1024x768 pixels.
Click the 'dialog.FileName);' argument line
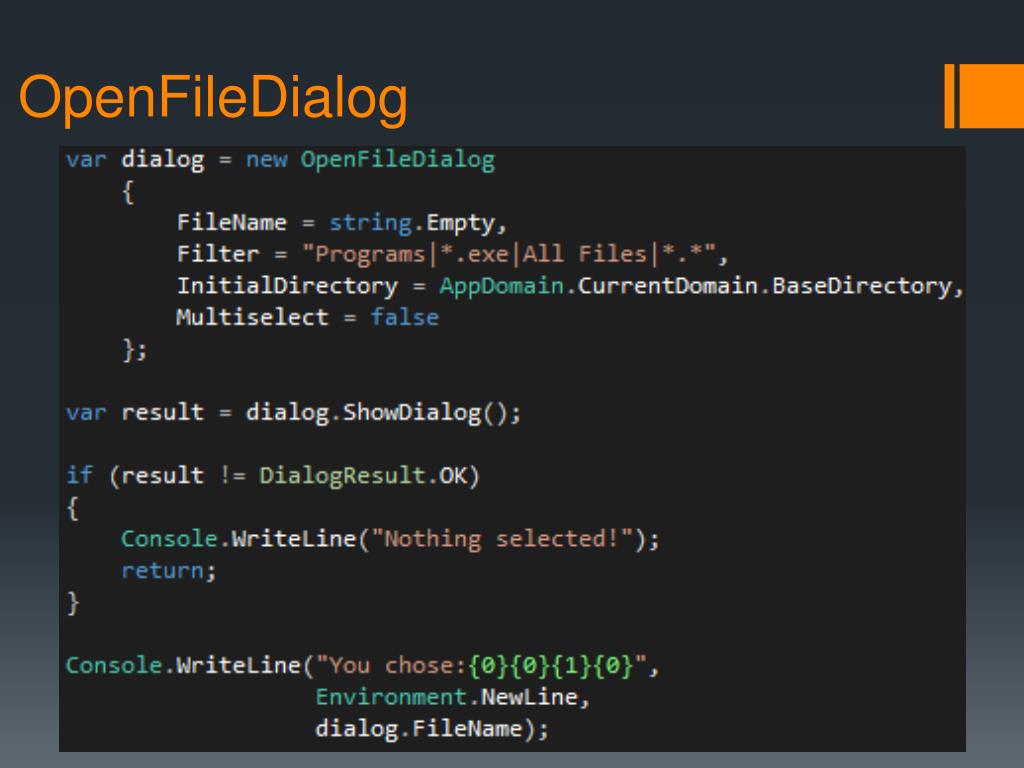tap(432, 729)
